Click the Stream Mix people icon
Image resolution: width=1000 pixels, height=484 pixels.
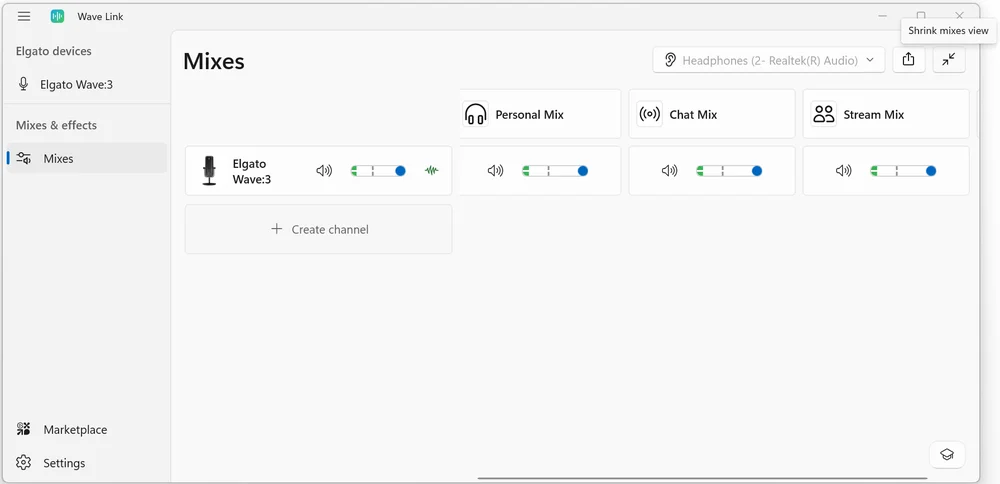[824, 114]
